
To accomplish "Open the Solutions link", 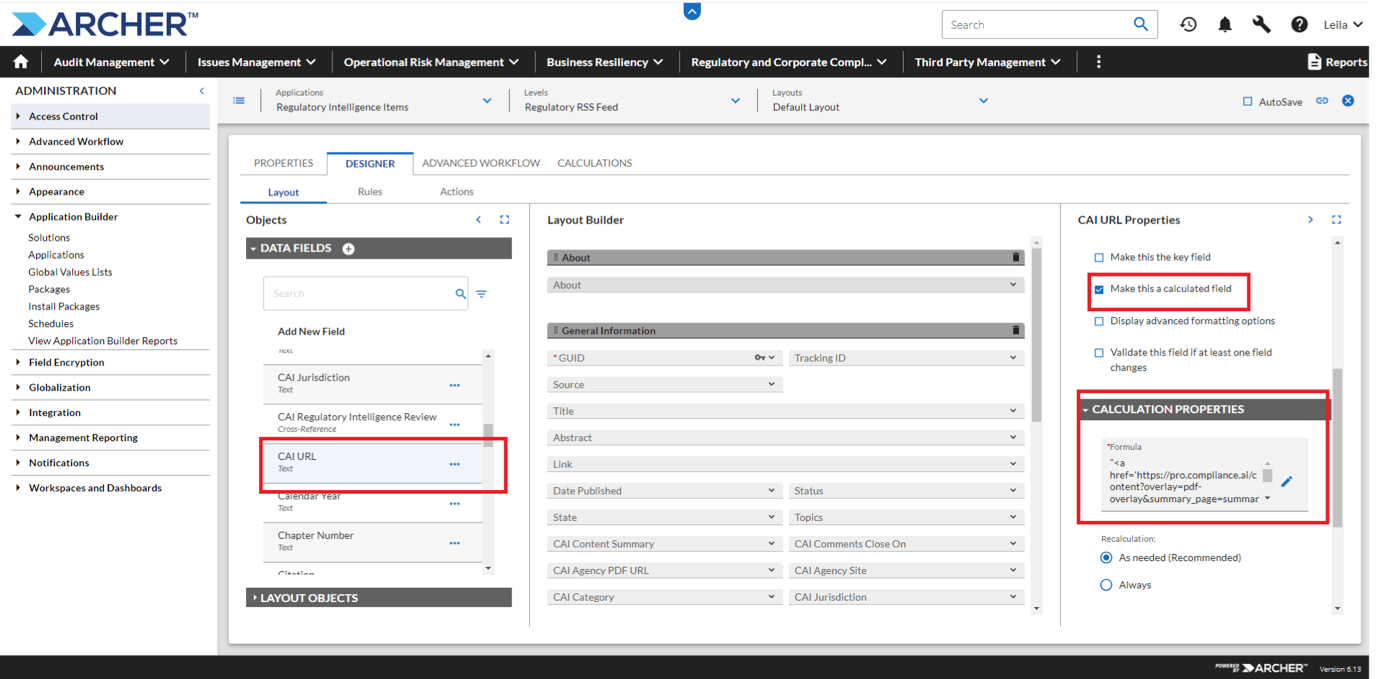I will (49, 238).
